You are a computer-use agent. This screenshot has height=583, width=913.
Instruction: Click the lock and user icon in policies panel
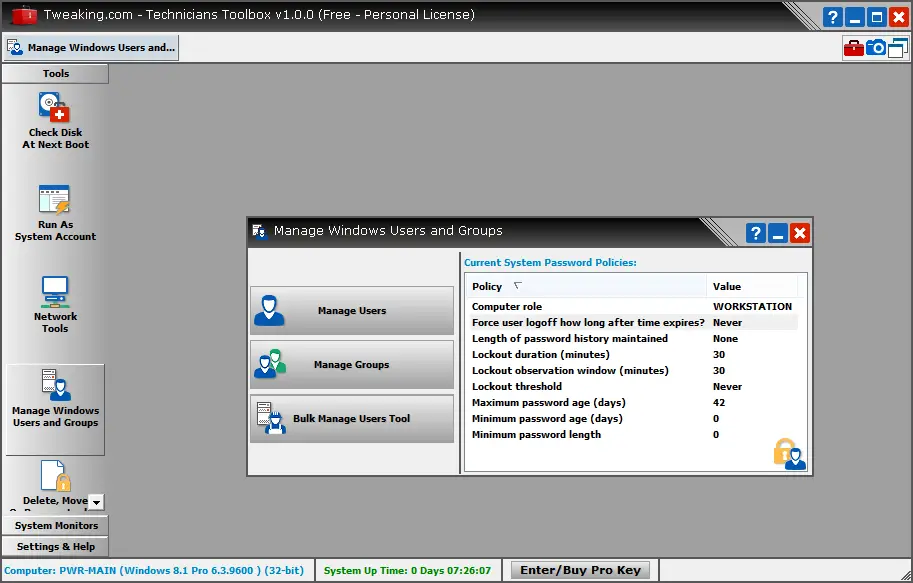click(790, 454)
